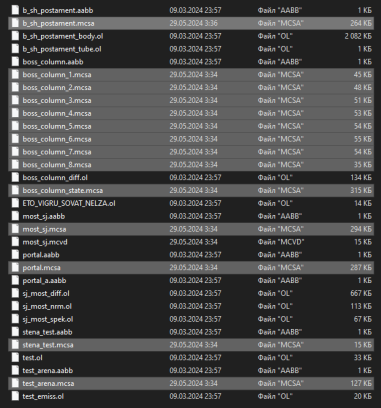
Task: Select the icon of sj_most_spek.ol
Action: 15,319
